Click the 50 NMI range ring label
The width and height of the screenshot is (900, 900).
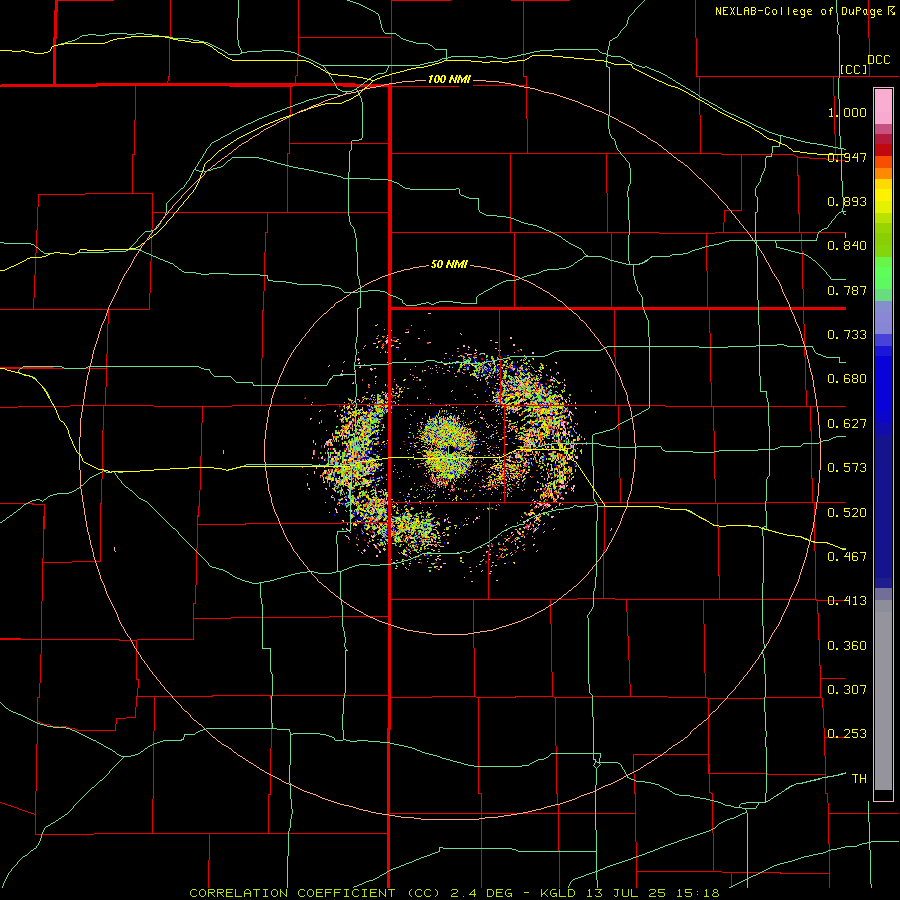[449, 264]
